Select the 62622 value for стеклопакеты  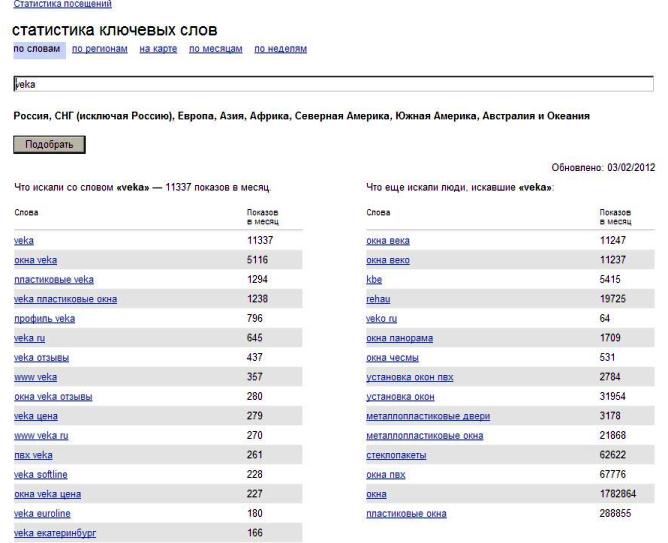coord(613,455)
